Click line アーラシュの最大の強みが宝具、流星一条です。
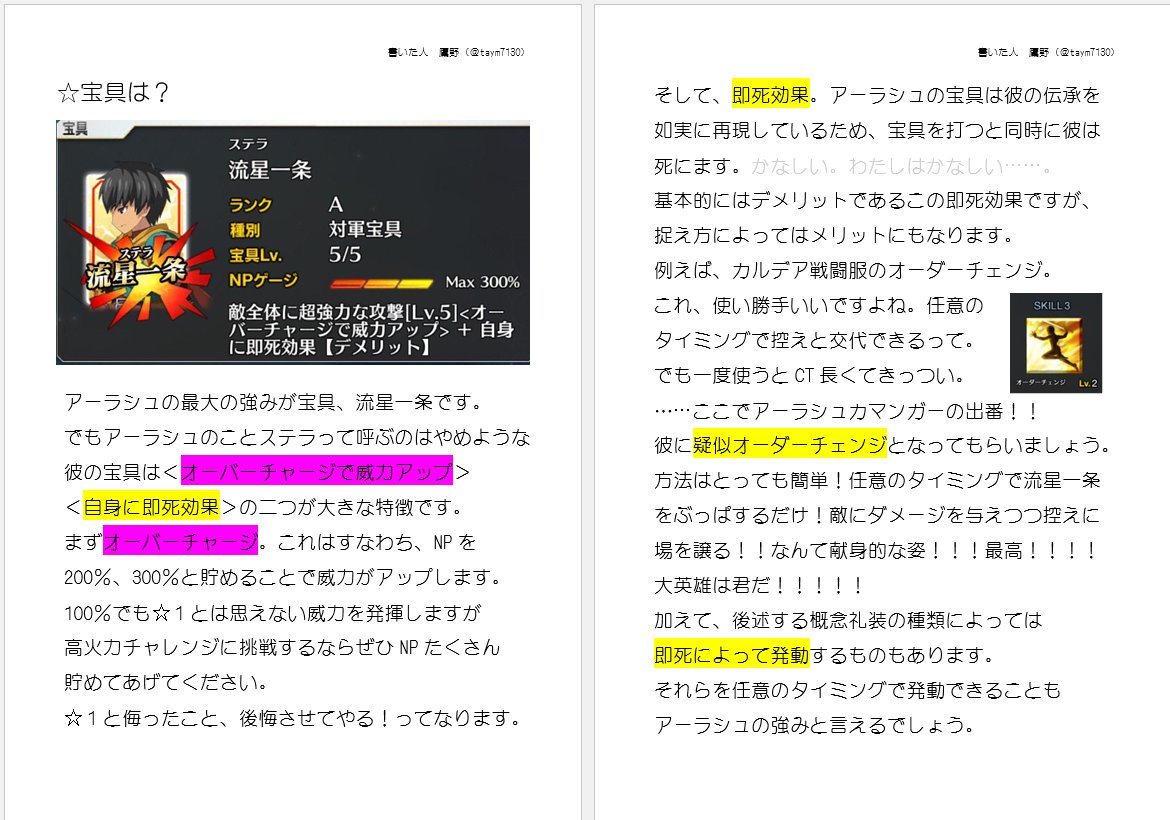This screenshot has height=820, width=1170. click(x=273, y=402)
